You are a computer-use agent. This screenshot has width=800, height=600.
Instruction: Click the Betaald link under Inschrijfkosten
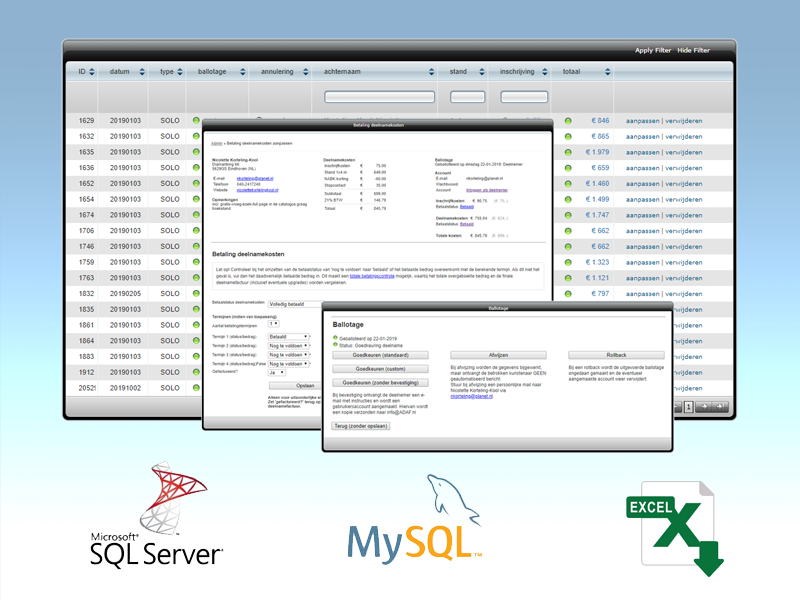coord(467,207)
